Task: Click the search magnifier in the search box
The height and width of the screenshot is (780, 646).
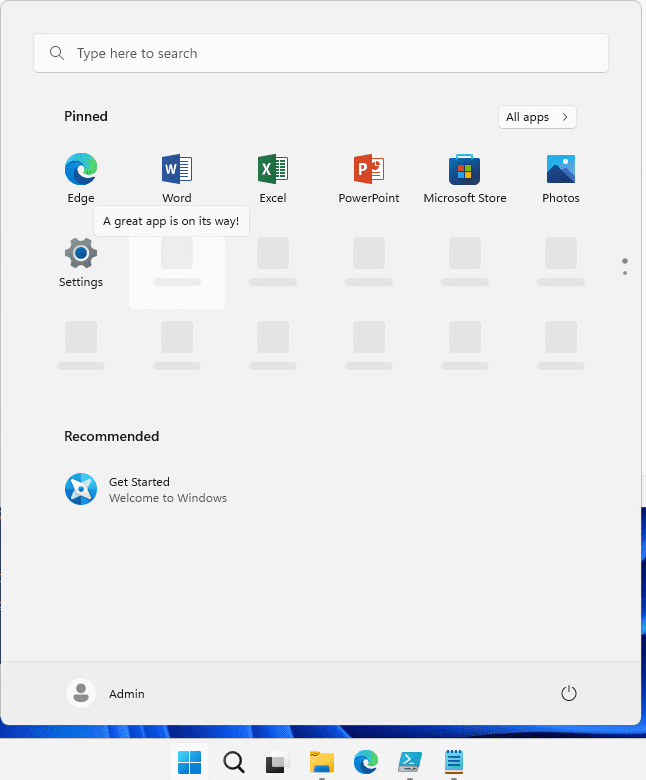Action: tap(57, 53)
